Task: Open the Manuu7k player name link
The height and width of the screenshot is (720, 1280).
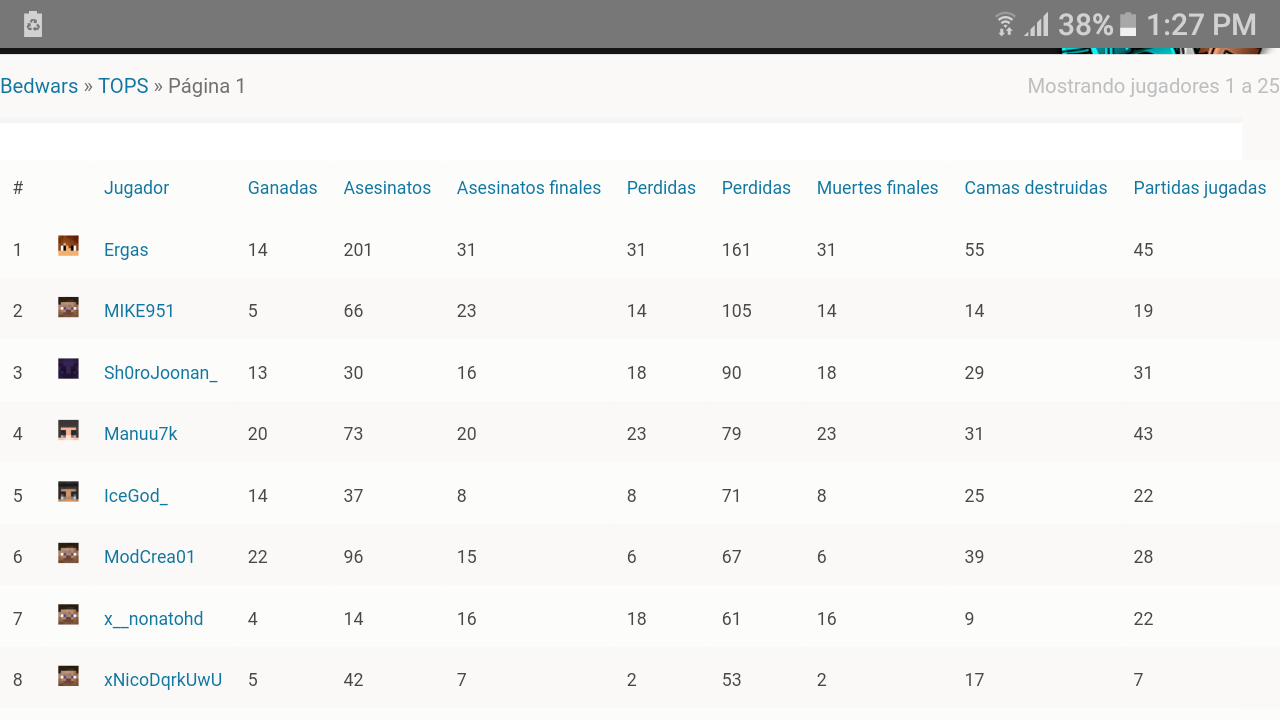Action: pyautogui.click(x=141, y=434)
